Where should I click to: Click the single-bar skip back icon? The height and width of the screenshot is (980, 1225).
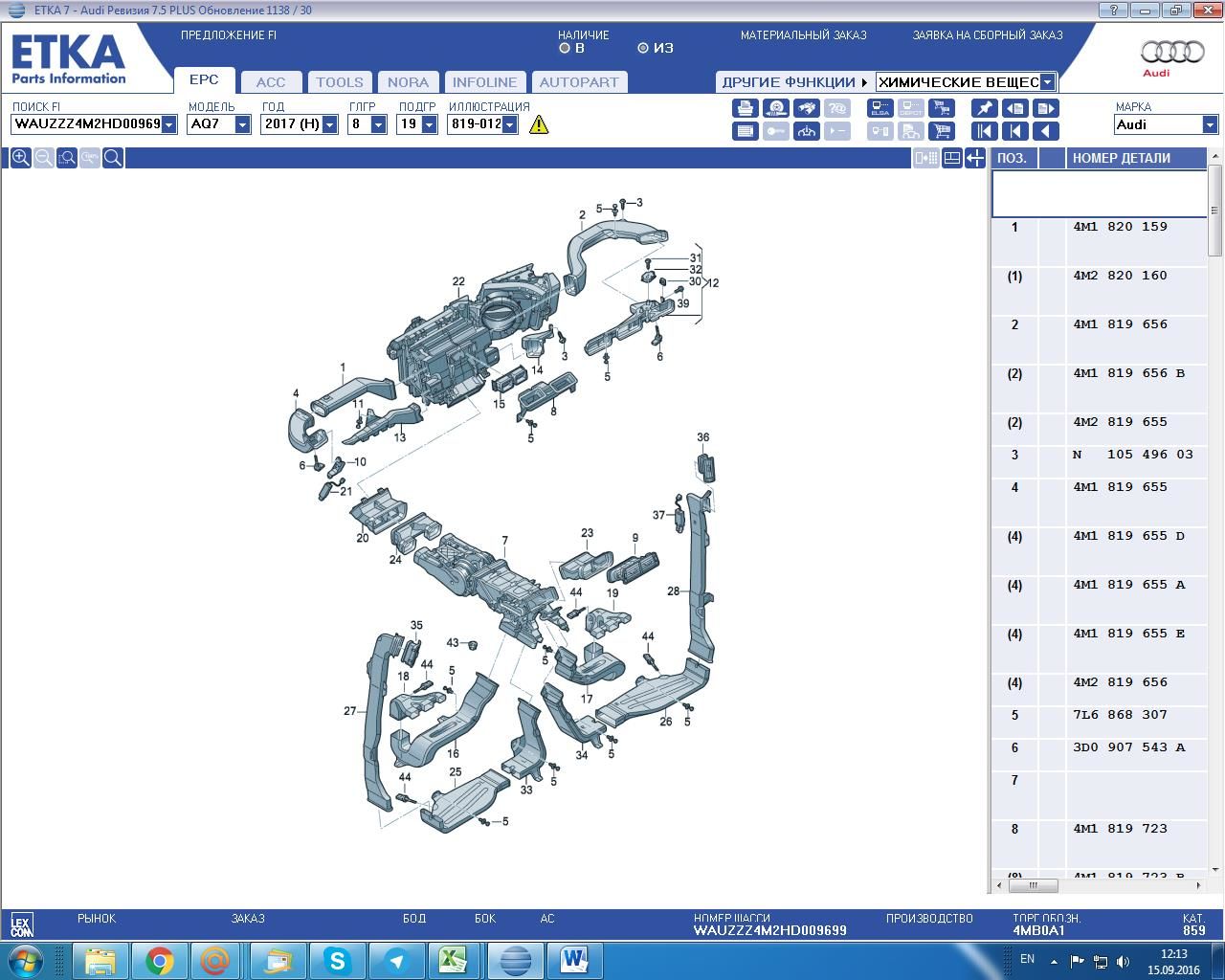1015,131
